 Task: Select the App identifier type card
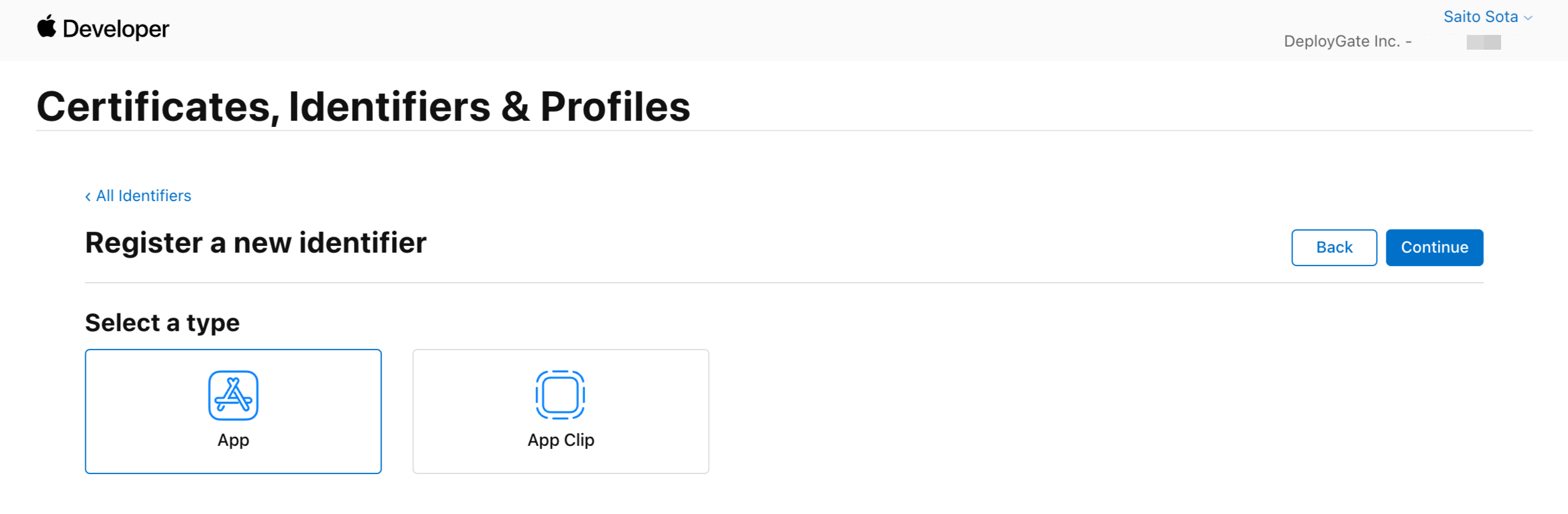233,411
